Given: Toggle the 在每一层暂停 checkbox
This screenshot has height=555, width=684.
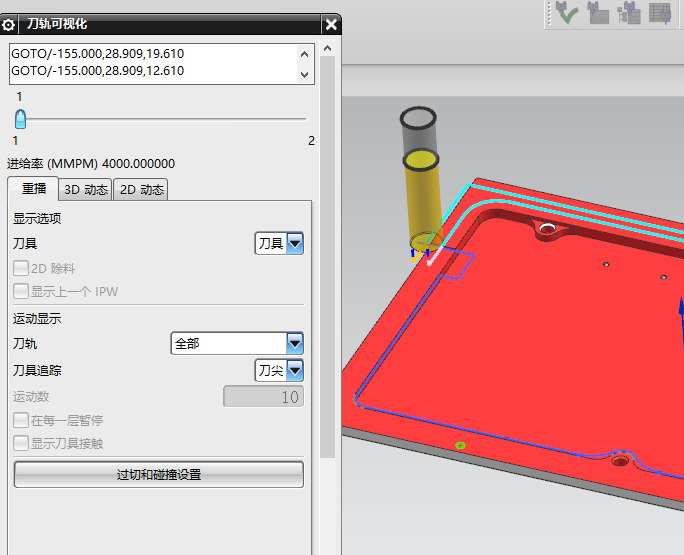Looking at the screenshot, I should click(x=21, y=421).
